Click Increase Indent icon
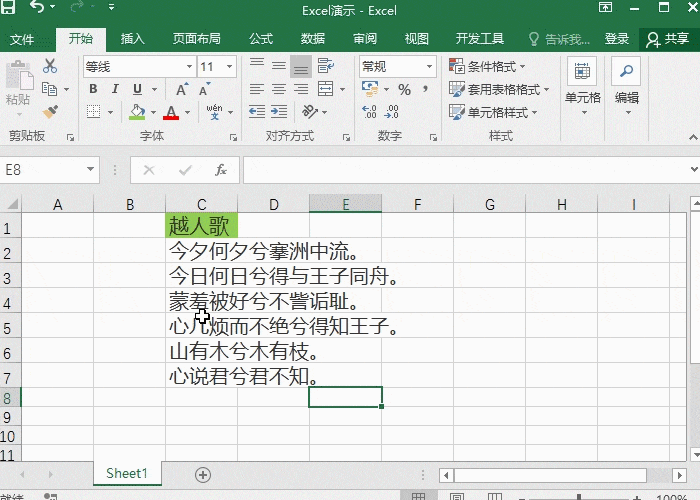The image size is (700, 500). (x=279, y=112)
